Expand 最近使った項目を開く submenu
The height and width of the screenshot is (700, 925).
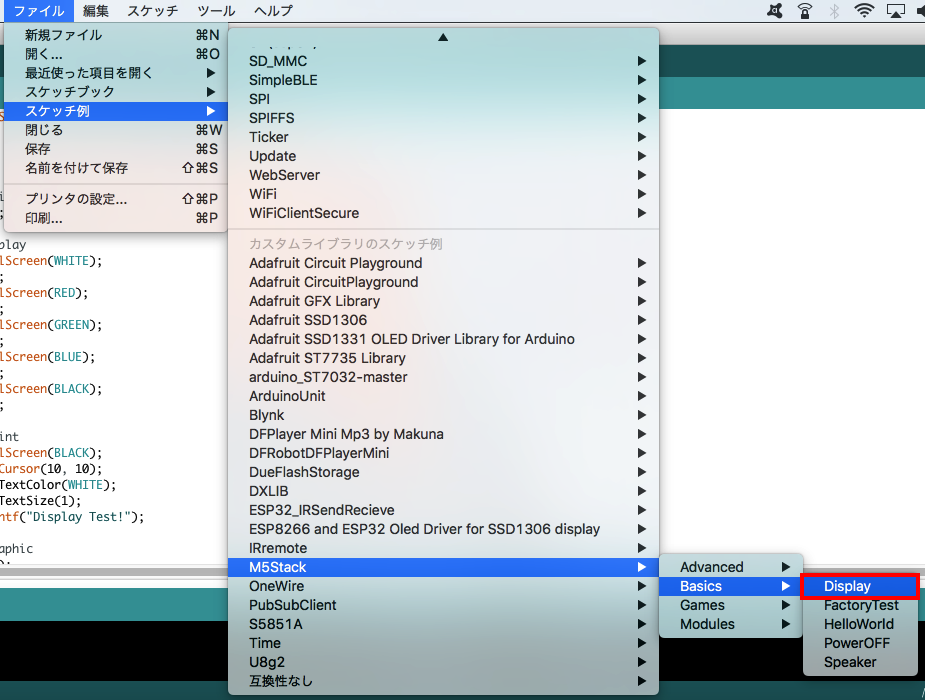116,73
